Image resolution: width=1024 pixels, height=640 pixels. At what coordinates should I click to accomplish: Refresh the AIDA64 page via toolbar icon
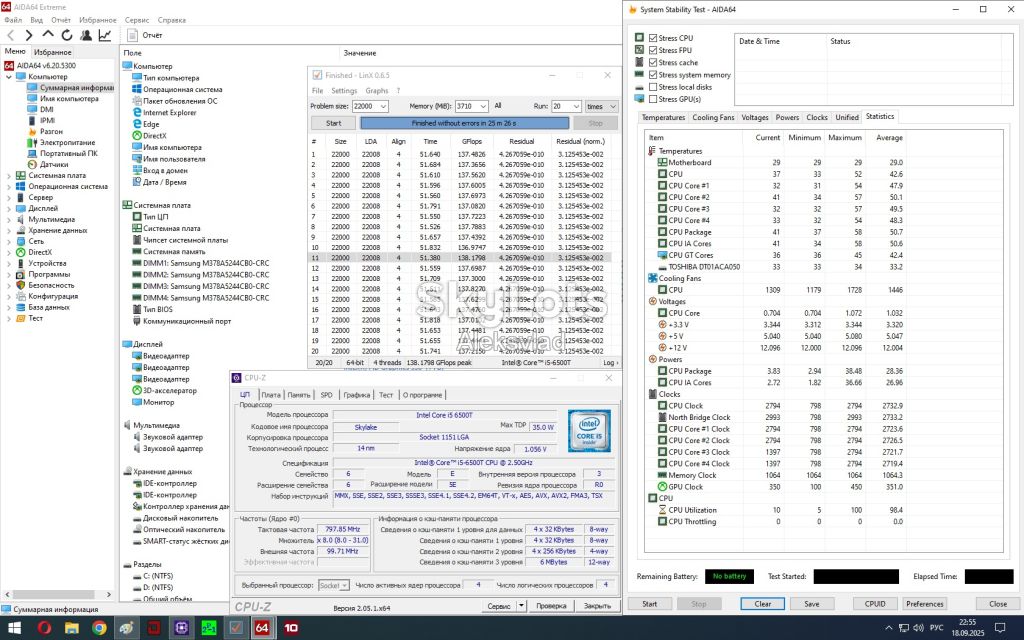[67, 35]
